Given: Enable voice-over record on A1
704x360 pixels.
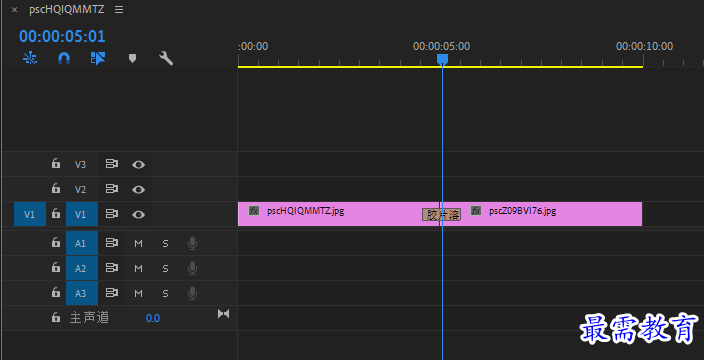Looking at the screenshot, I should (192, 243).
